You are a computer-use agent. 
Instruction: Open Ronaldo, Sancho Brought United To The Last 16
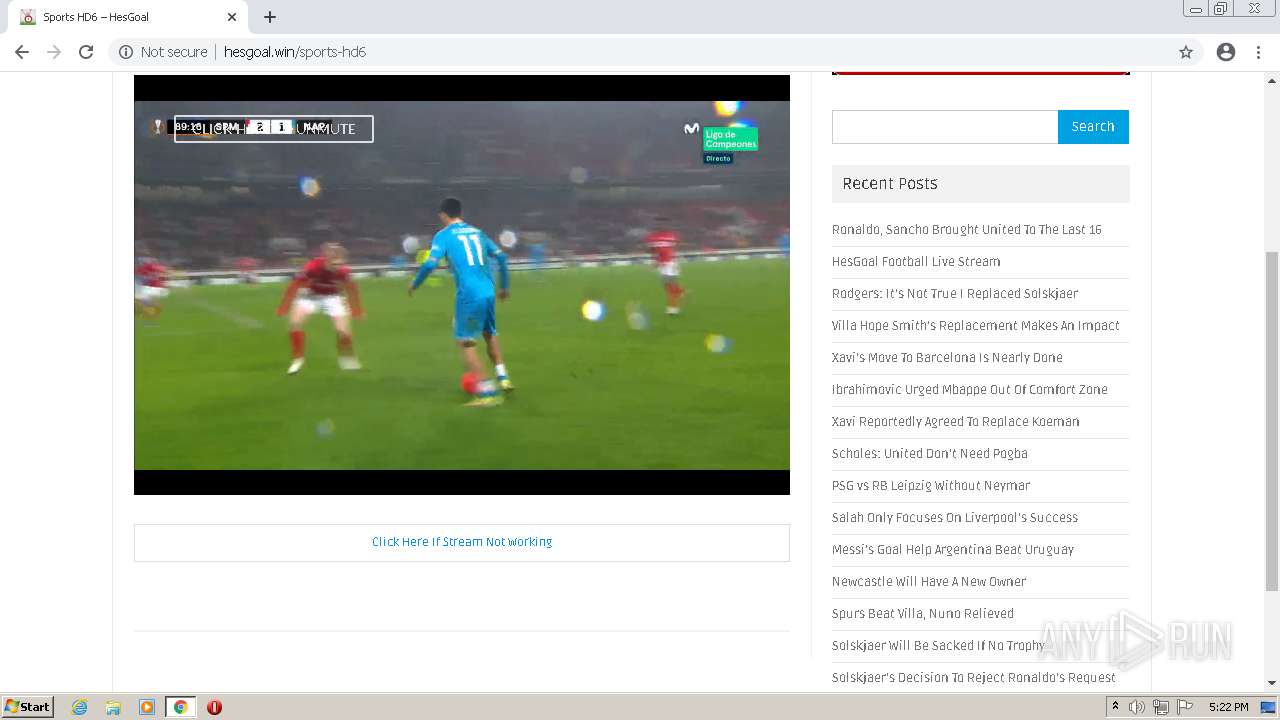point(967,230)
